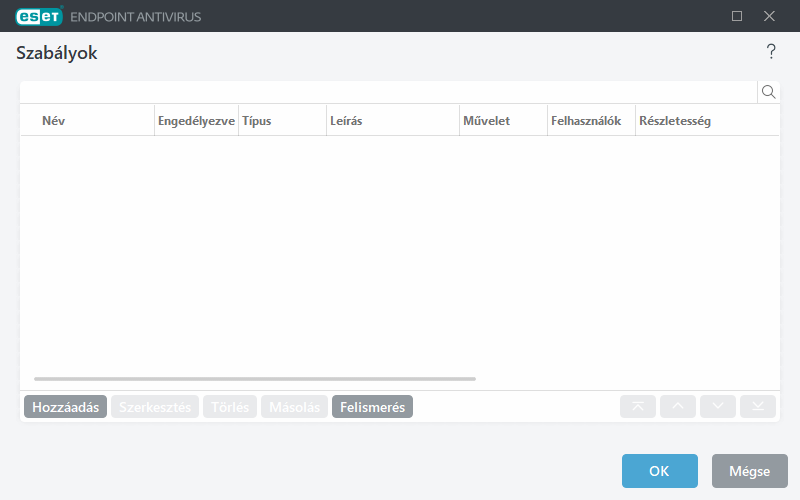Sort by the Felhasználók column header

[x=591, y=121]
